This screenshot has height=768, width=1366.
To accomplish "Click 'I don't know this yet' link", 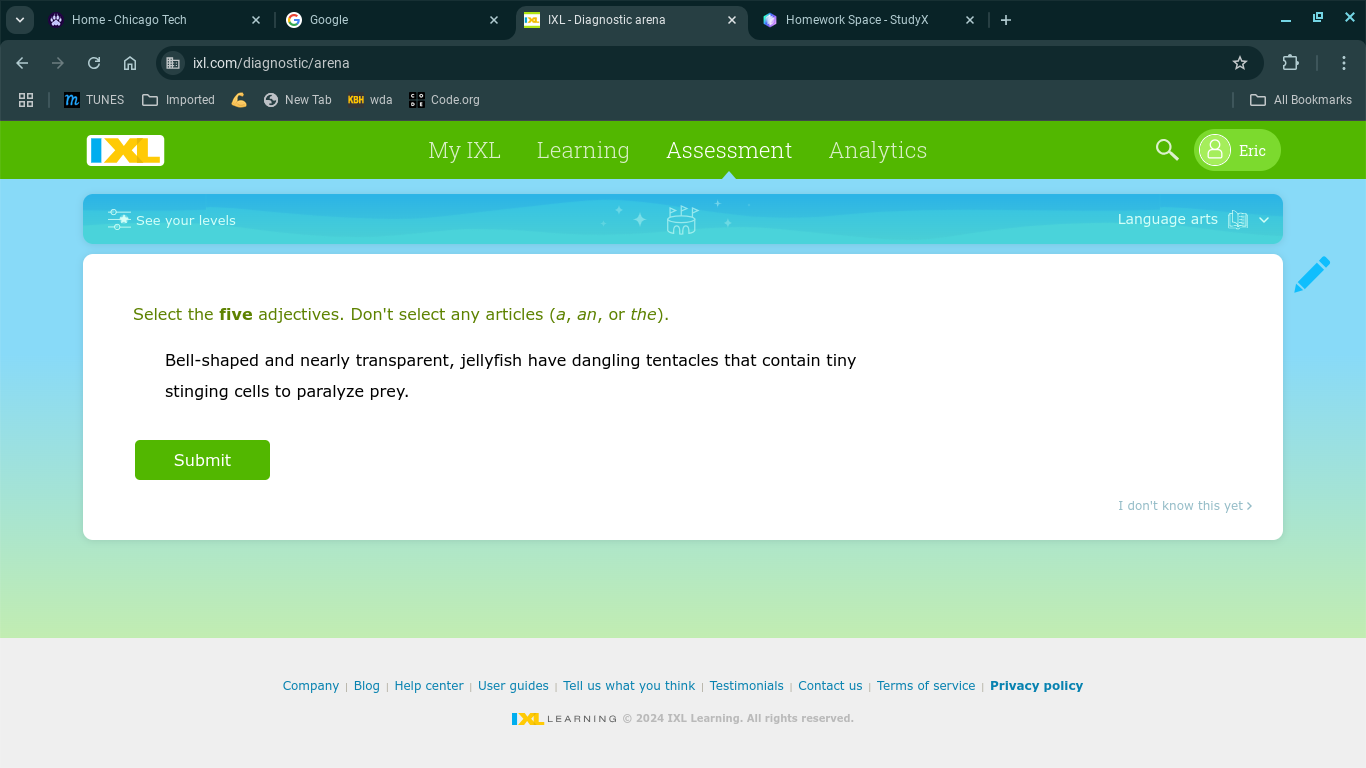I will [x=1185, y=506].
